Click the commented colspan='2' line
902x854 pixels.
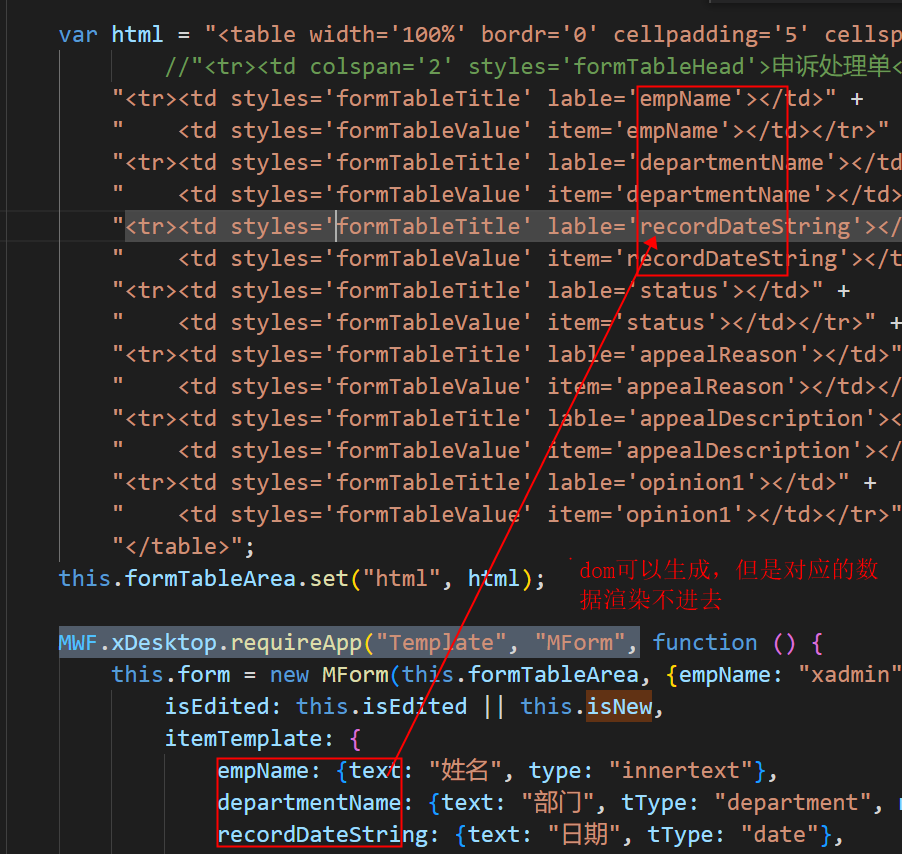point(533,67)
